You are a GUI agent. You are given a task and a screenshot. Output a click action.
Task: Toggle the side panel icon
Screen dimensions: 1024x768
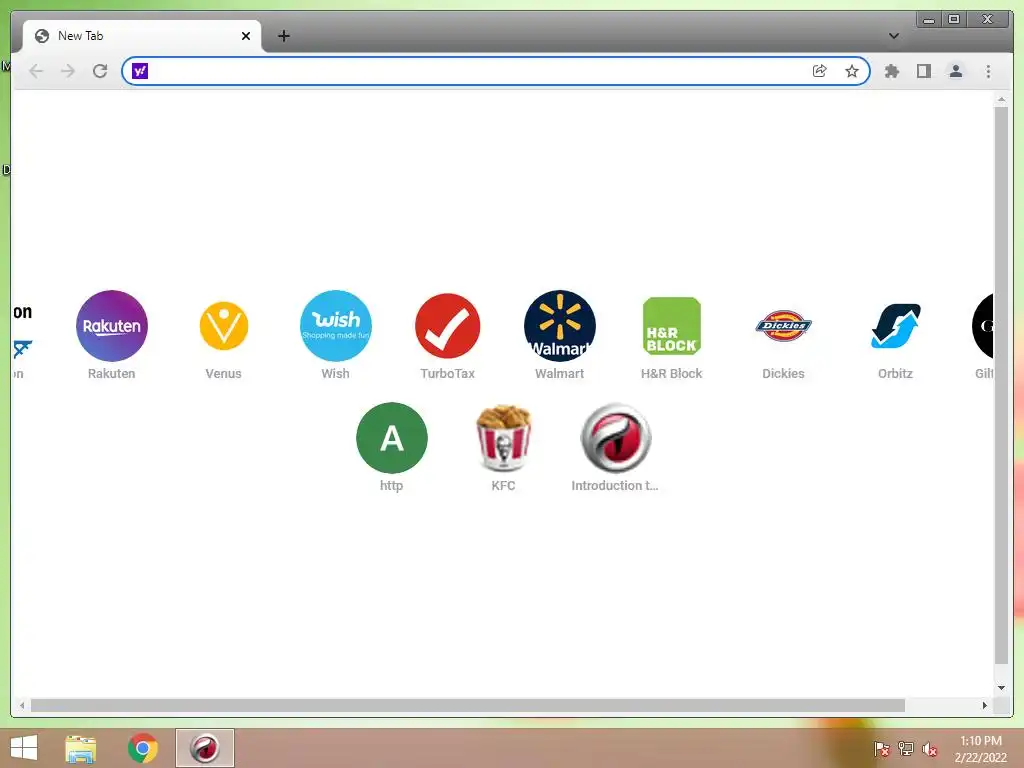coord(923,71)
